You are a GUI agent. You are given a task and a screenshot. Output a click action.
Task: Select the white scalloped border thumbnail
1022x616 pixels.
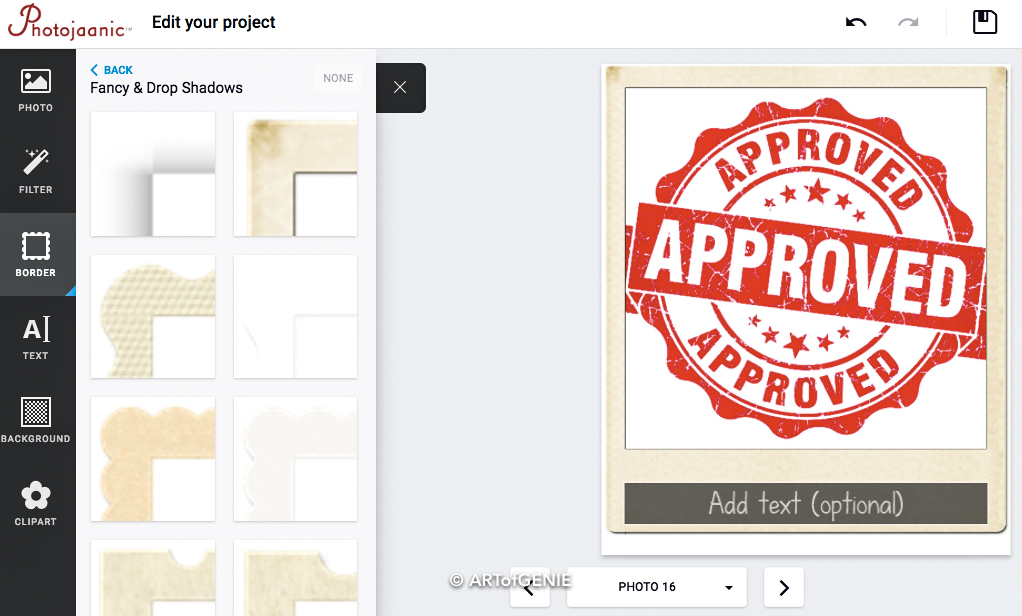pyautogui.click(x=295, y=459)
